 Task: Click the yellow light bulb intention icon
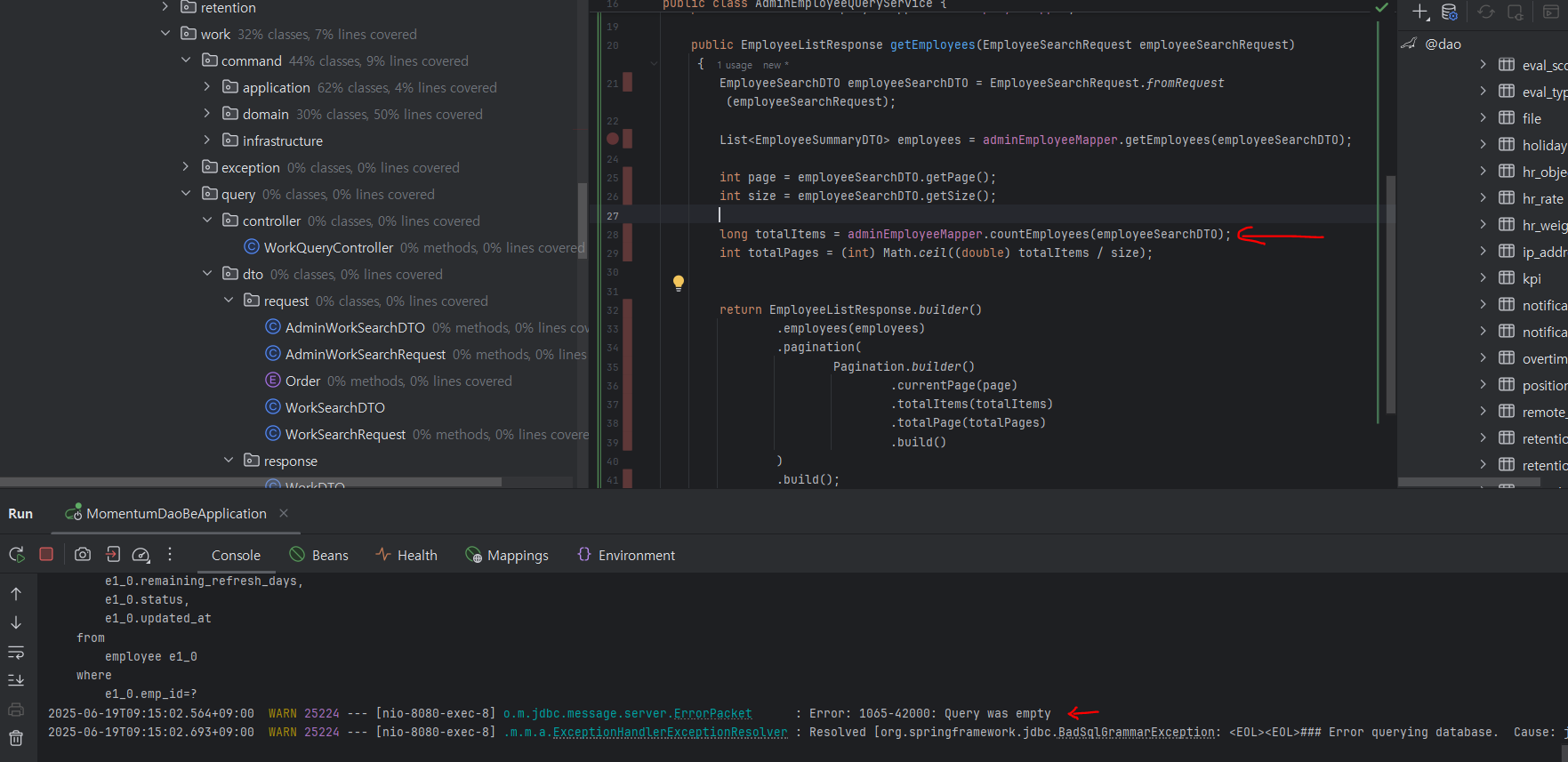679,283
